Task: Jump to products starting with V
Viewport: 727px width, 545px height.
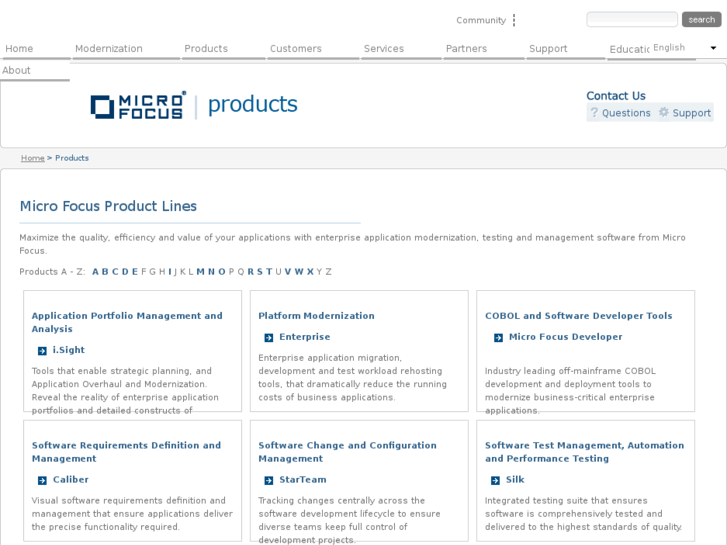Action: (288, 272)
